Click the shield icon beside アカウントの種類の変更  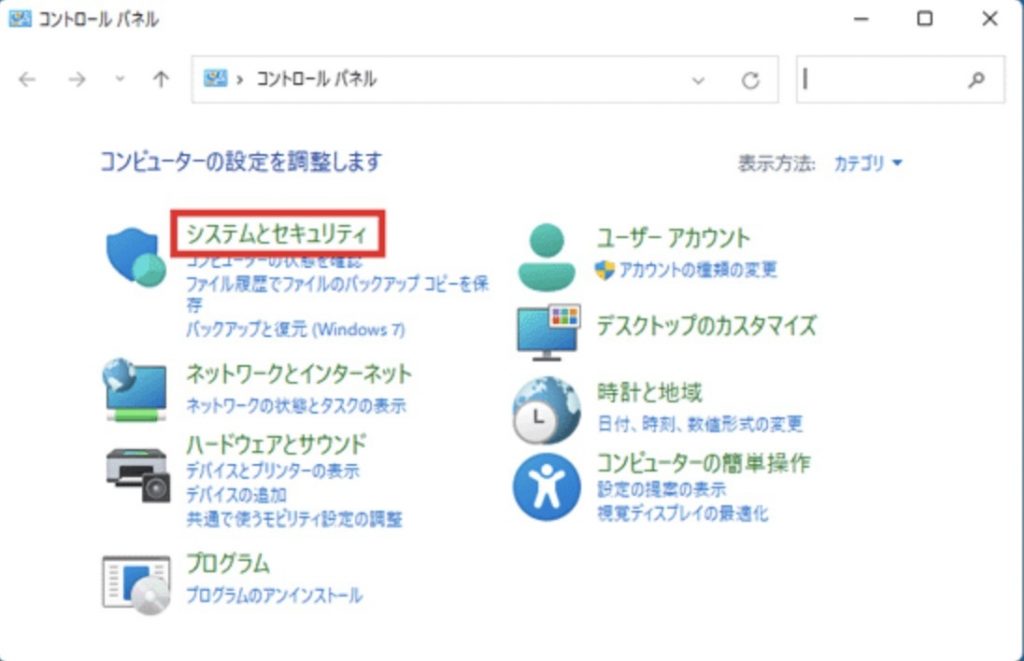point(605,270)
